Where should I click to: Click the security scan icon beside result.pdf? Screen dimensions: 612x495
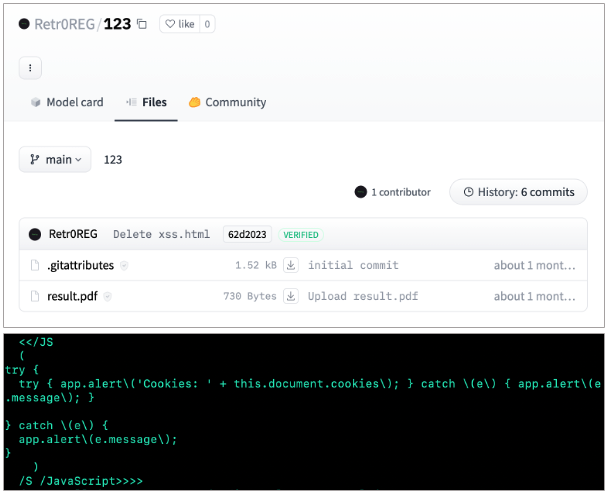[107, 297]
